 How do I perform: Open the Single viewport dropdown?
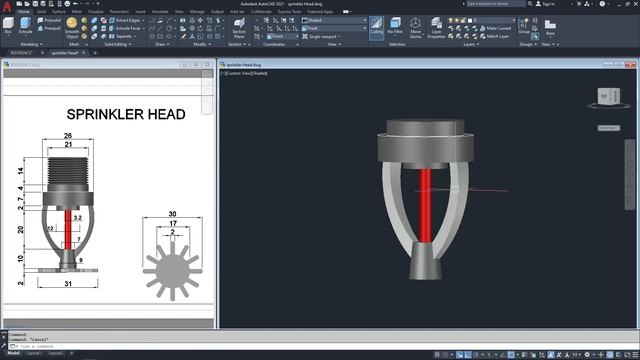pyautogui.click(x=322, y=36)
